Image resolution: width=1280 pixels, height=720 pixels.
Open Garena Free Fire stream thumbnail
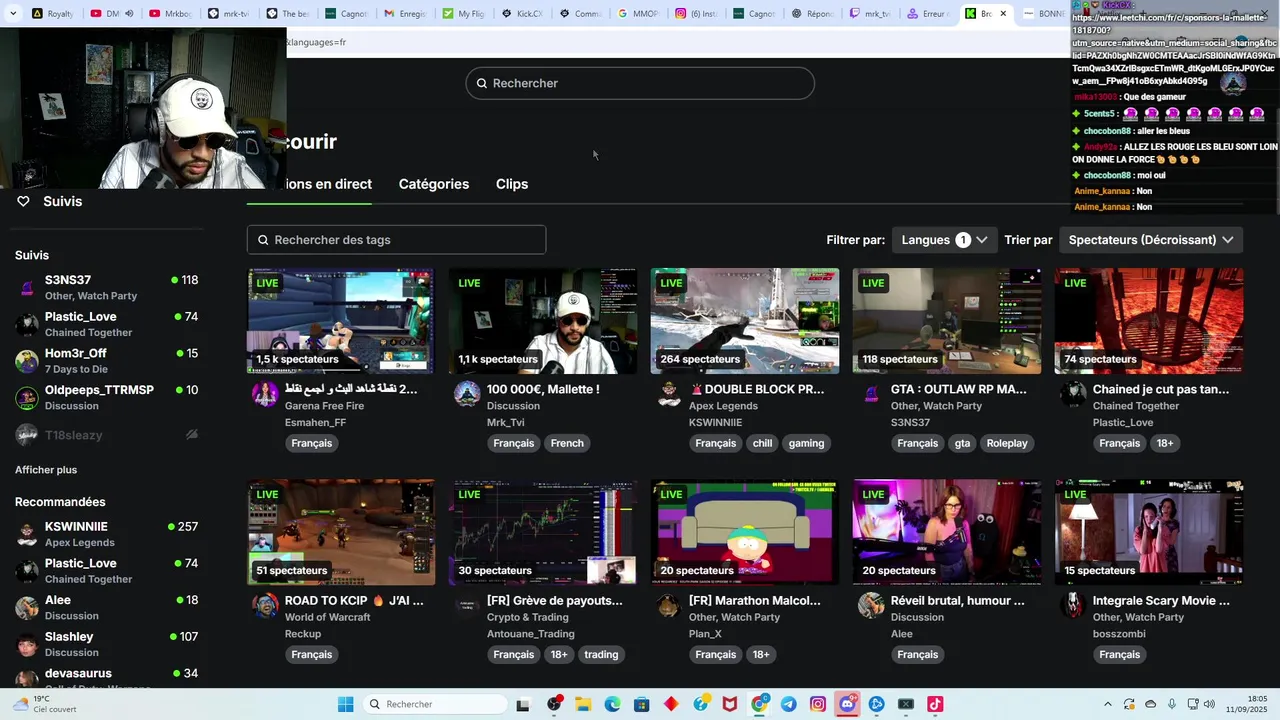(341, 321)
